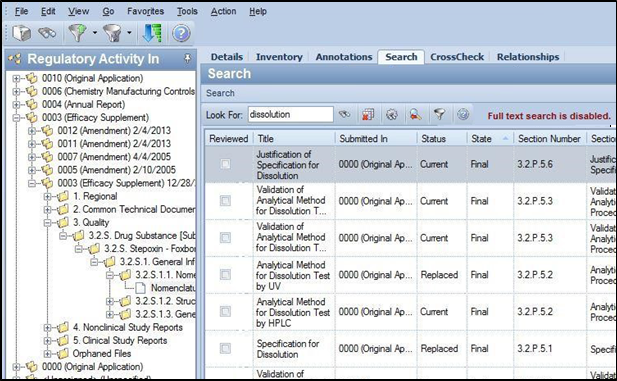Sort by Reviewed column header
The height and width of the screenshot is (381, 617).
229,139
